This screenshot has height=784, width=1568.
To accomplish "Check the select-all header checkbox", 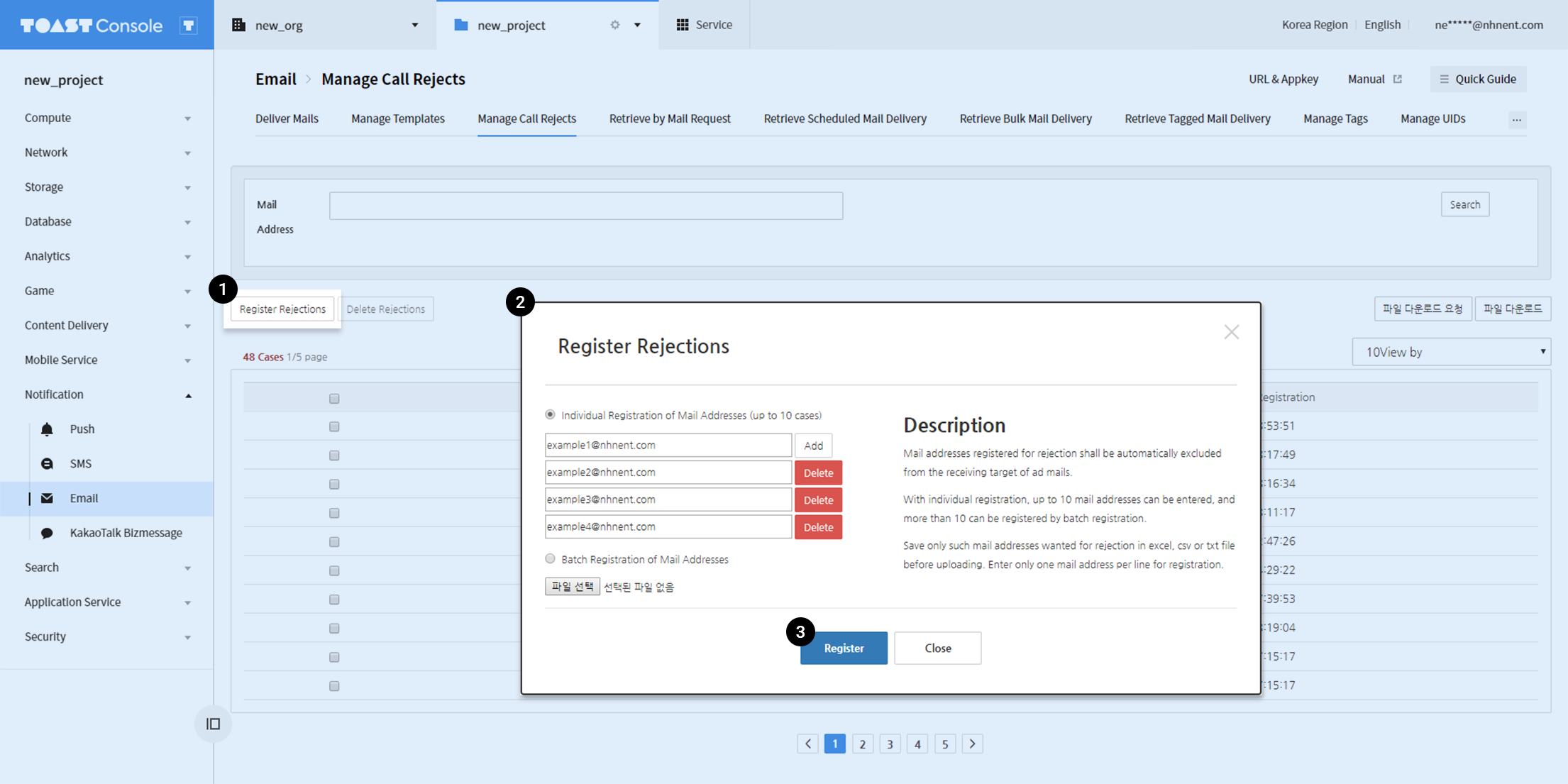I will pyautogui.click(x=334, y=398).
